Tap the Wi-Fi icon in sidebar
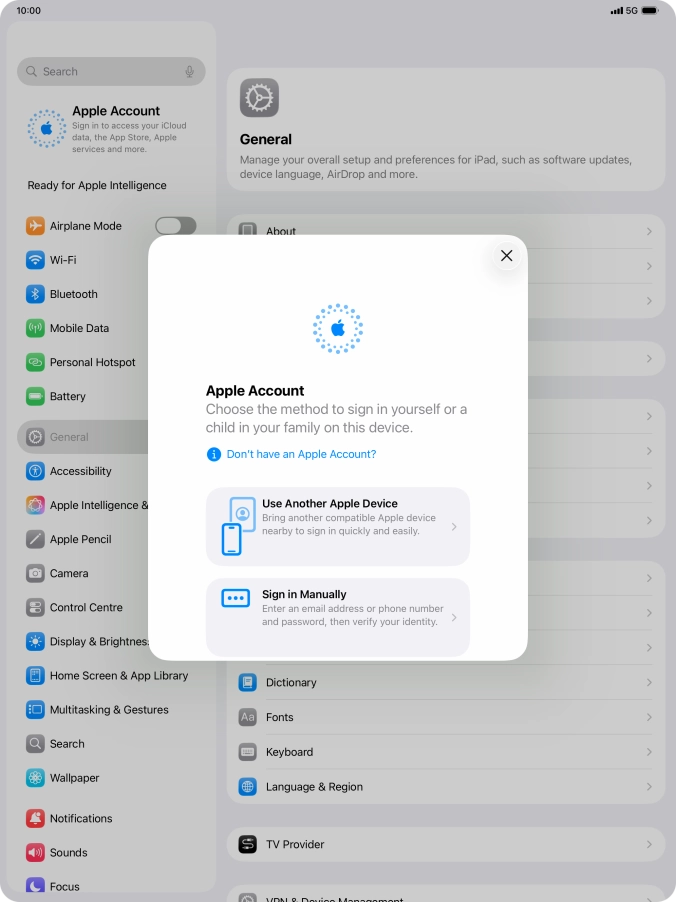 click(36, 260)
